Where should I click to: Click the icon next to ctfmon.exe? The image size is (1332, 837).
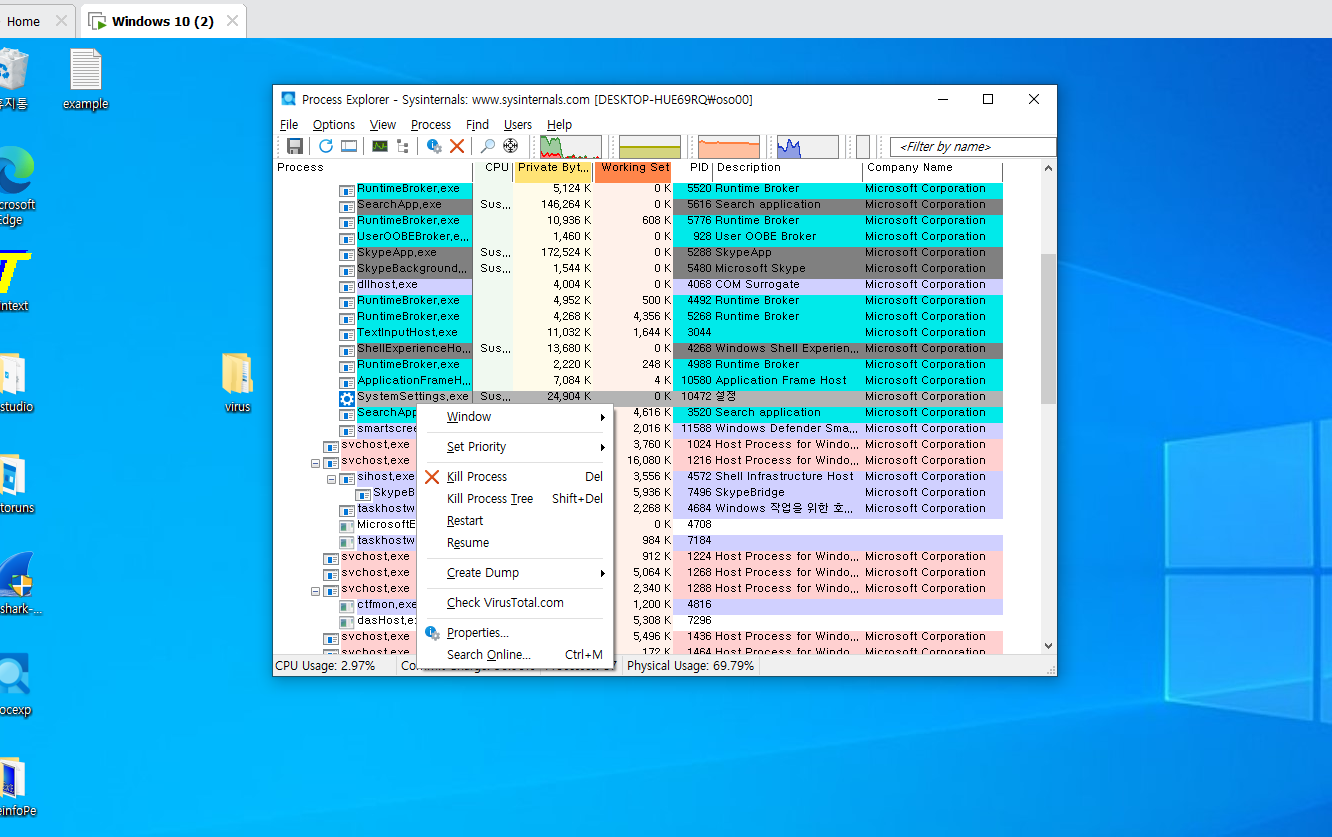(347, 605)
